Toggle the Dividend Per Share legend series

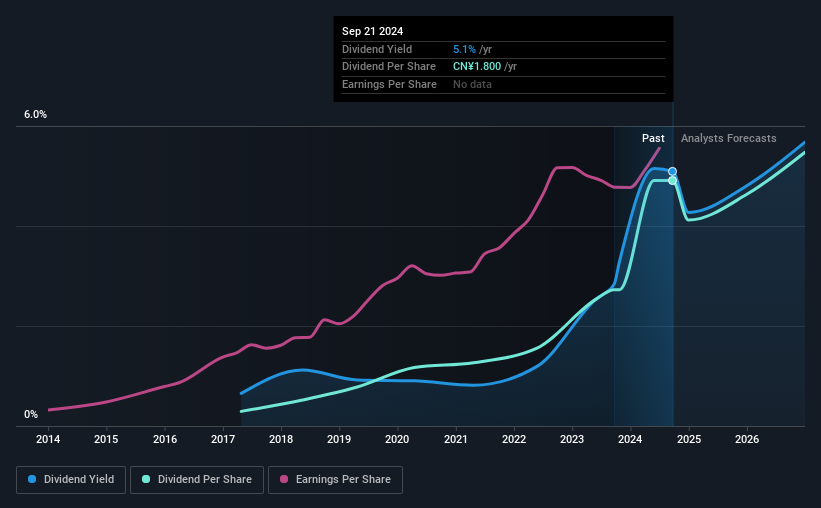point(197,480)
